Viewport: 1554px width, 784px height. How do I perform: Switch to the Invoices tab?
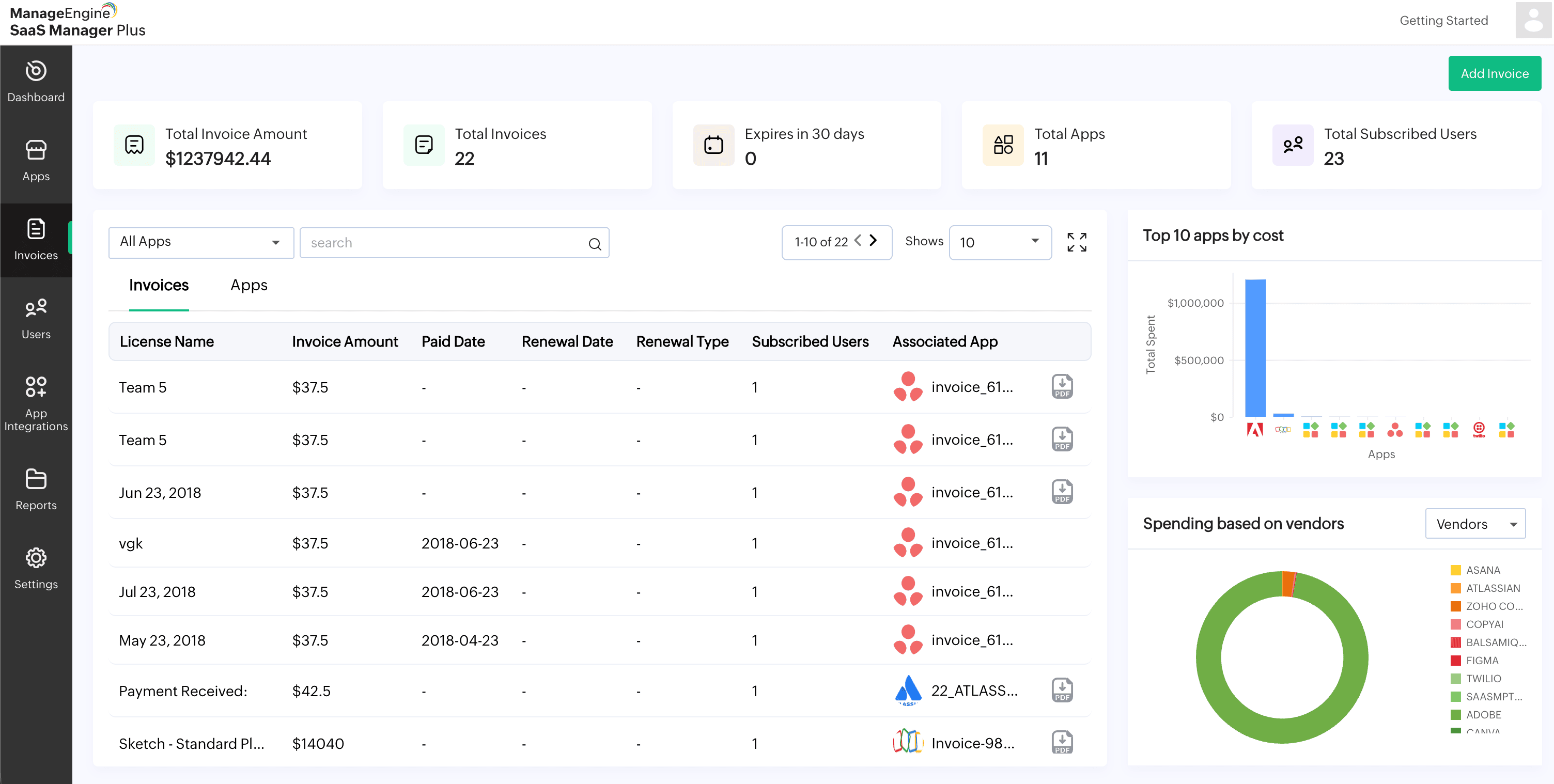pyautogui.click(x=159, y=285)
